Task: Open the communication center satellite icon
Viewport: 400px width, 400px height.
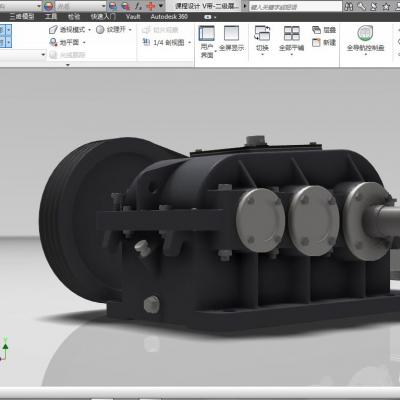Action: (x=374, y=6)
